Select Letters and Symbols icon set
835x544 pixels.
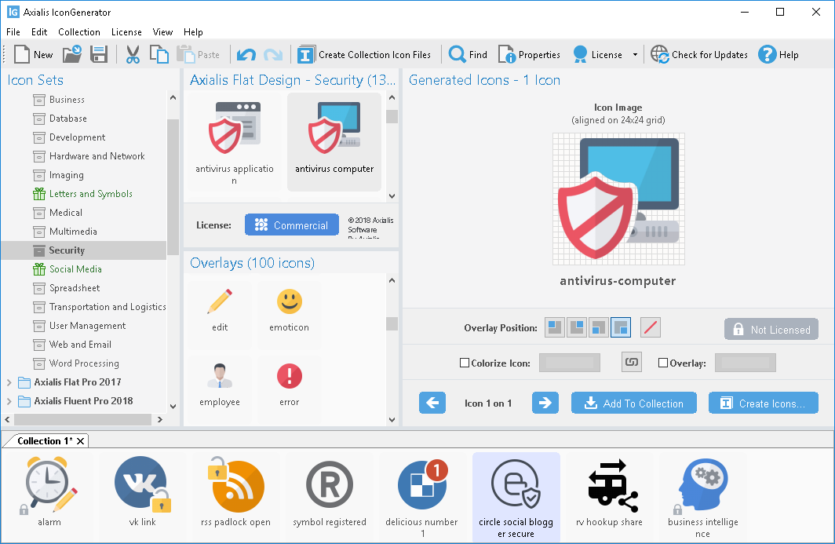coord(91,194)
